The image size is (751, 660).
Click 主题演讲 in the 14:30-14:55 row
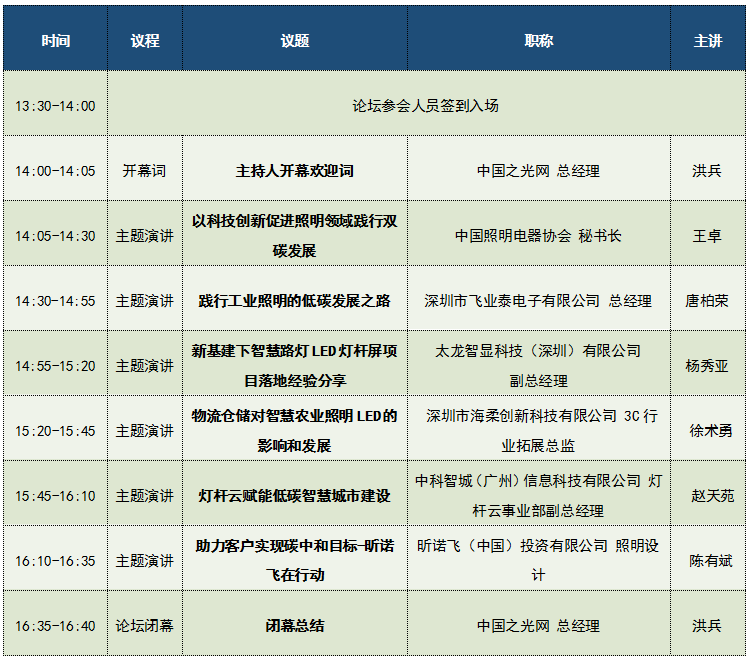(145, 301)
